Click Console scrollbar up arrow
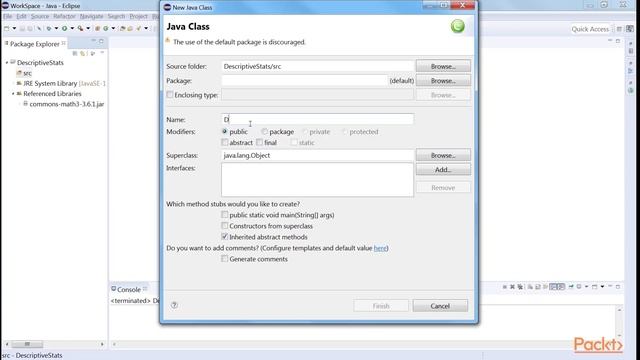Image resolution: width=640 pixels, height=360 pixels. [x=619, y=310]
